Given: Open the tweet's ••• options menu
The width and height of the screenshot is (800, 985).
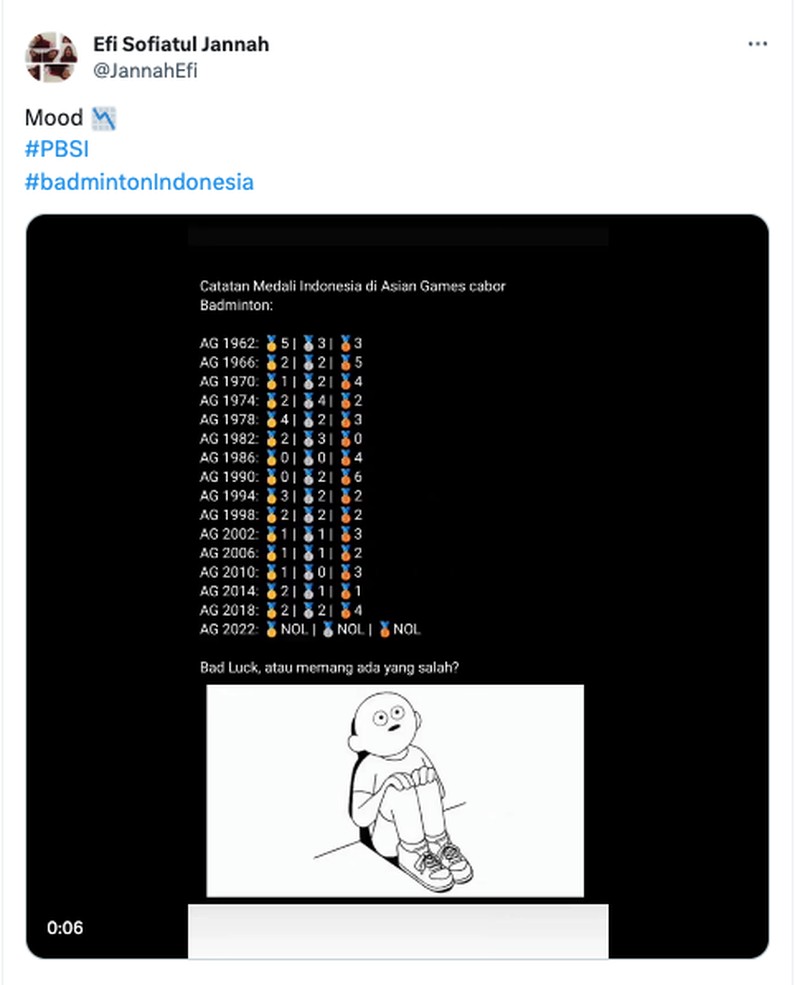Looking at the screenshot, I should (x=757, y=44).
